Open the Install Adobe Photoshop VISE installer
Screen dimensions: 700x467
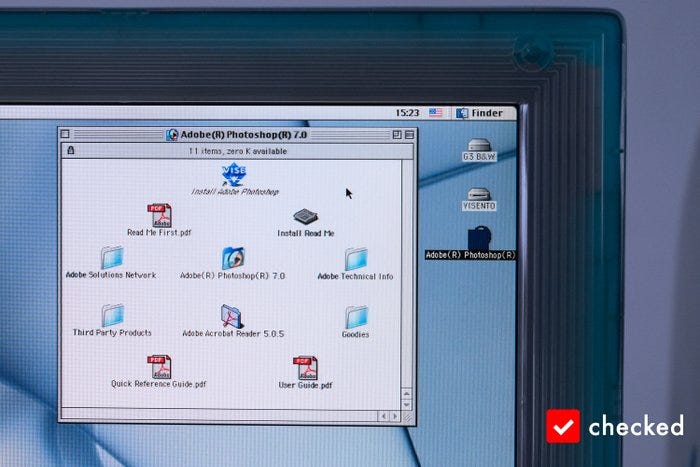pyautogui.click(x=233, y=175)
